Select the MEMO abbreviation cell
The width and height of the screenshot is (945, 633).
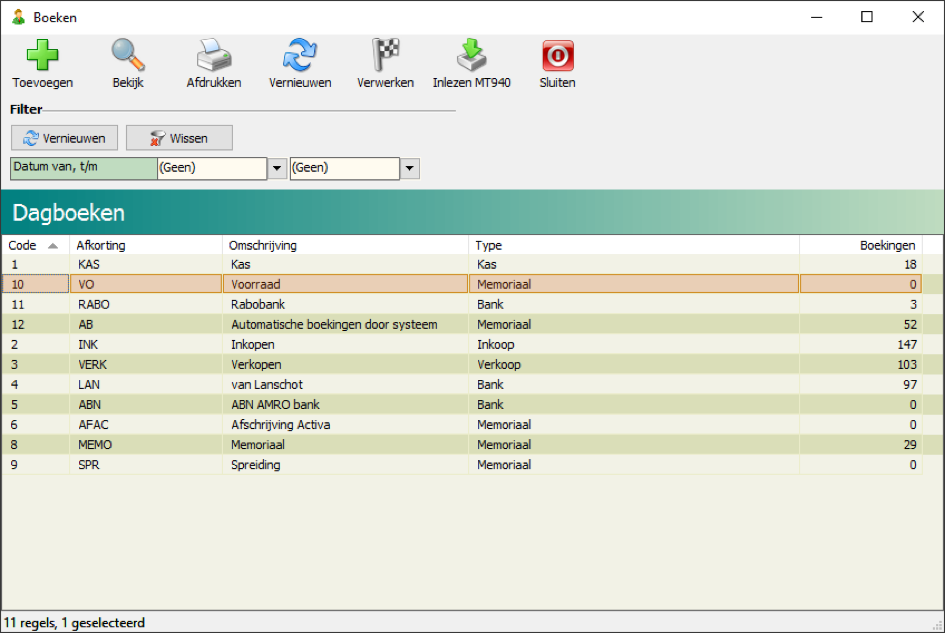146,445
